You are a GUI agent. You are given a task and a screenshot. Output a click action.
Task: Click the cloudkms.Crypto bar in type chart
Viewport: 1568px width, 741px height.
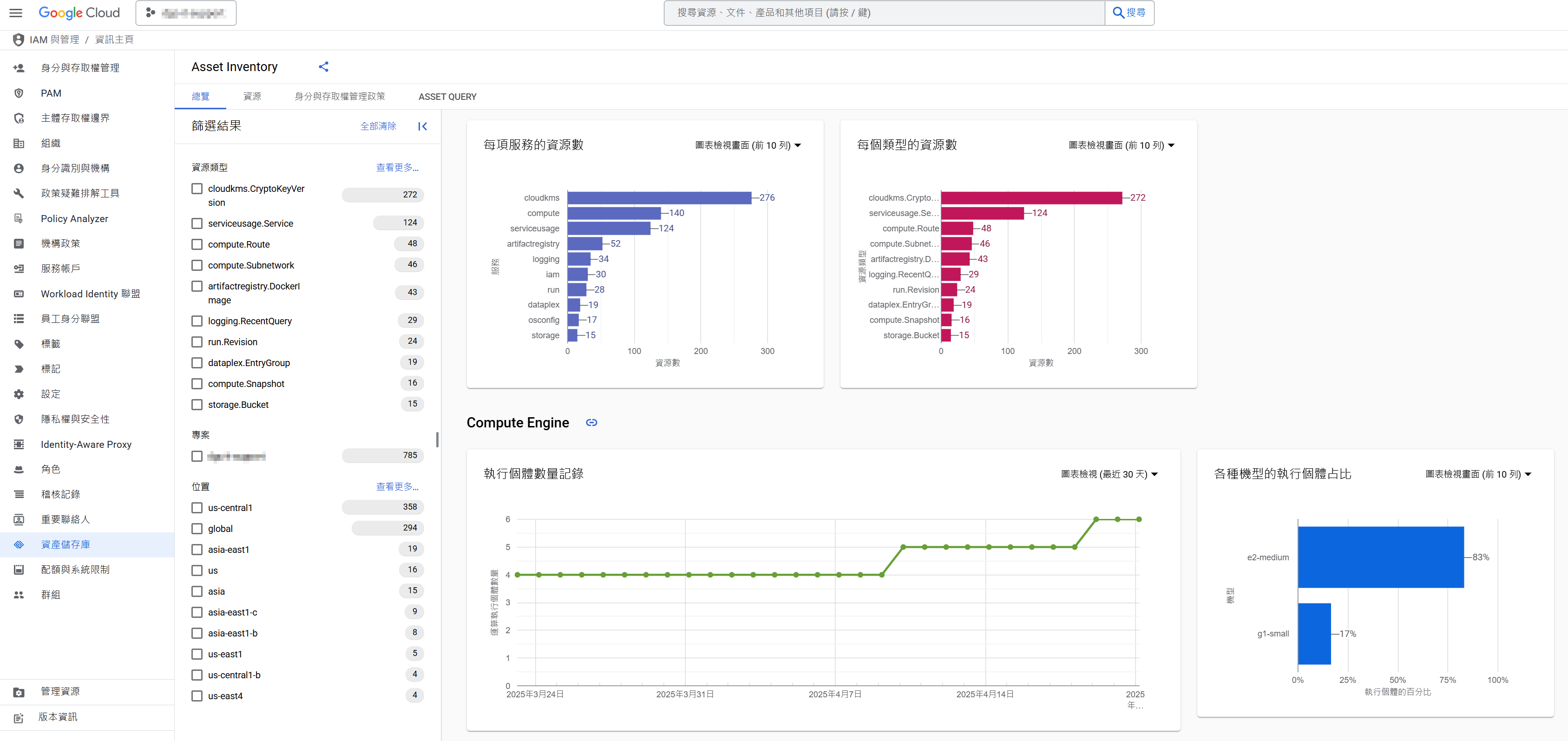coord(1031,198)
